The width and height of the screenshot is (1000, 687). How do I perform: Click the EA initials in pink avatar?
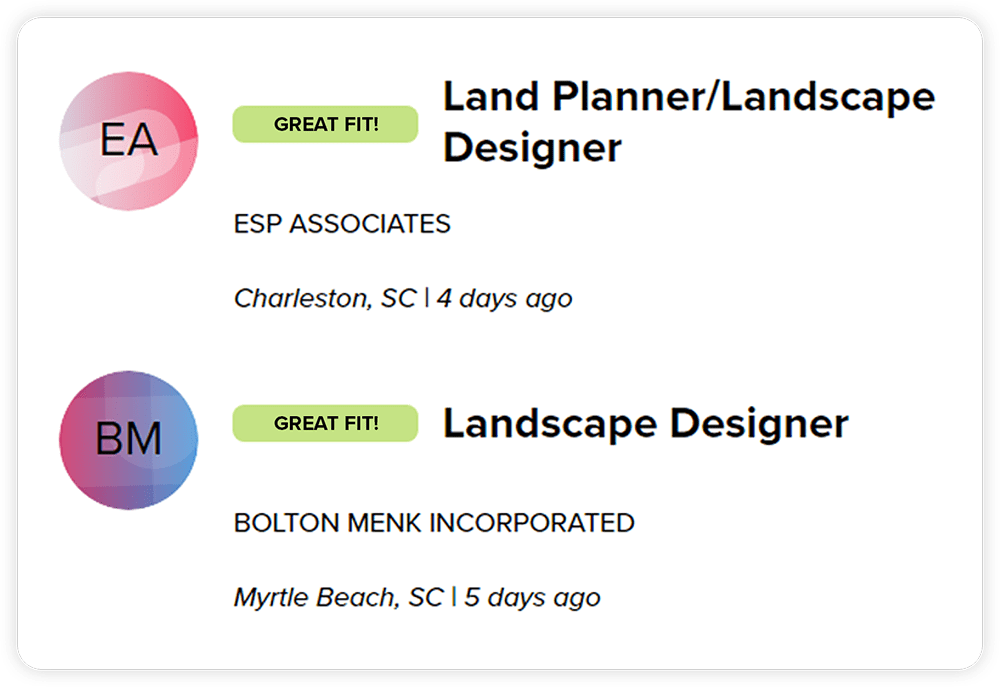[129, 140]
